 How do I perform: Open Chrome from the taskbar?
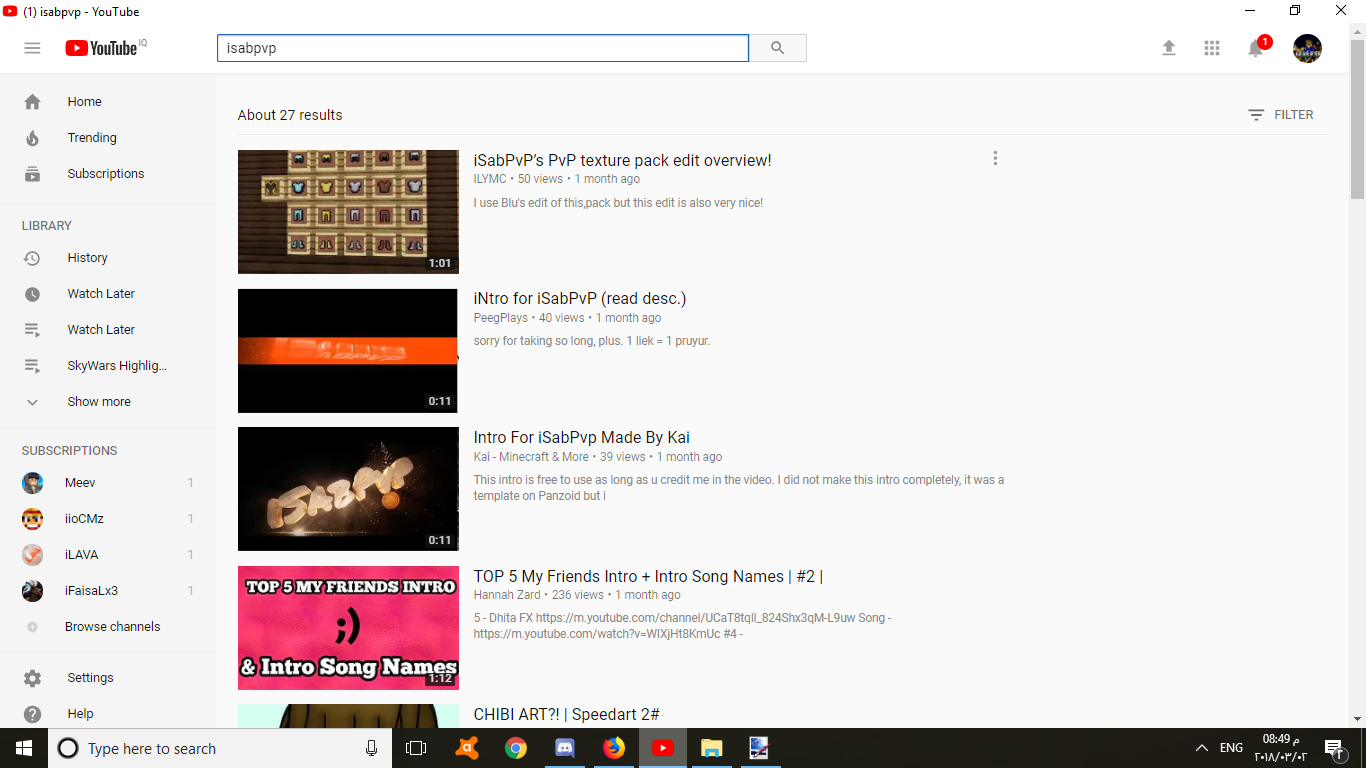515,748
